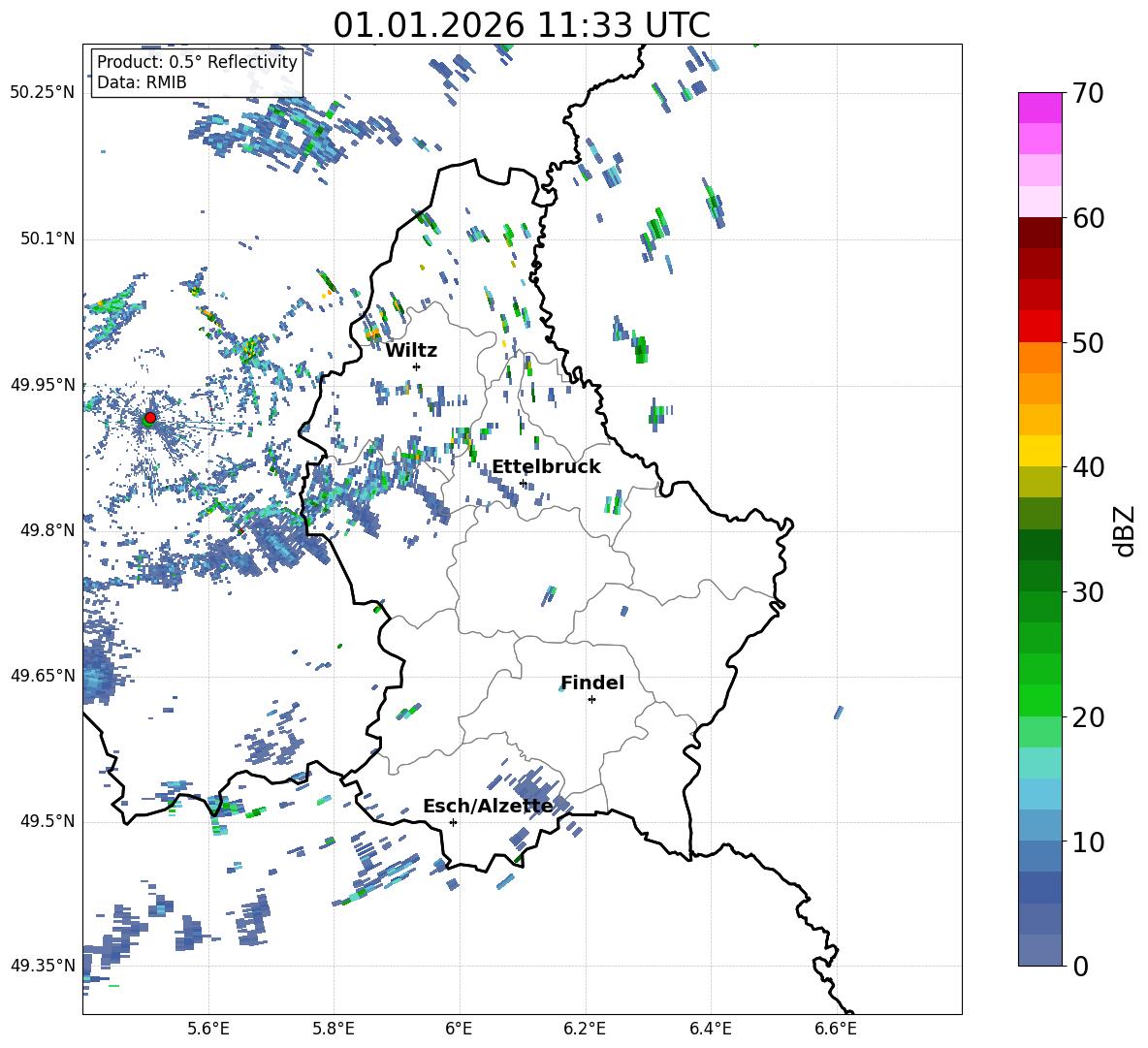Click the red radar site marker dot

coord(150,417)
